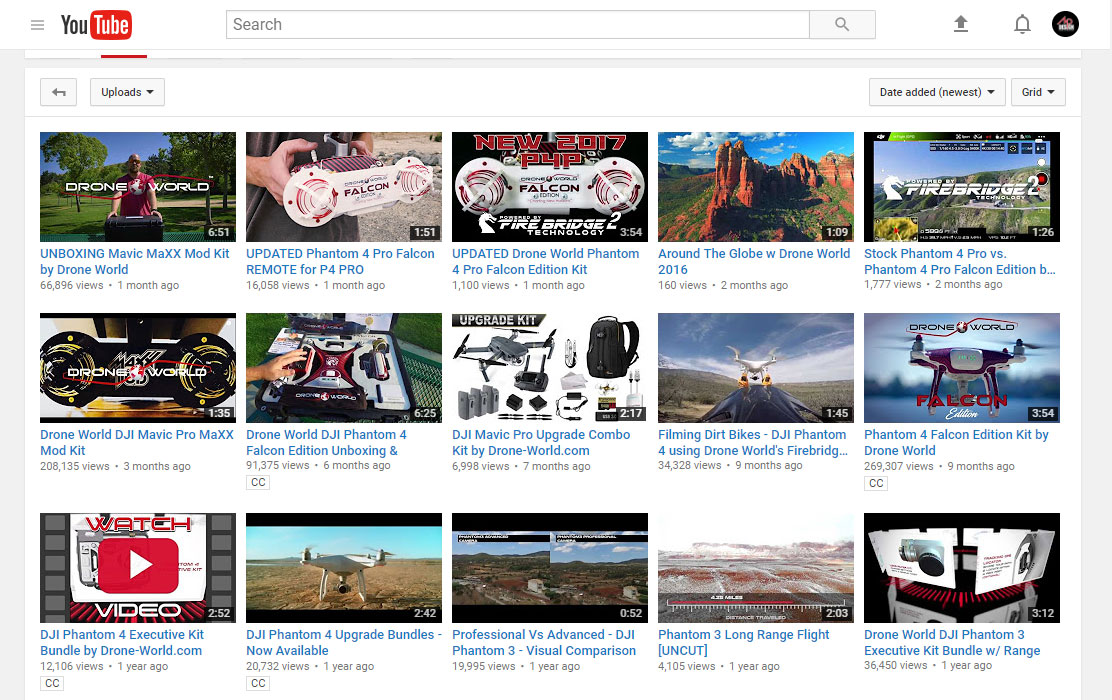Open 'Professional Vs Advanced - DJI Phantom 3' link
This screenshot has width=1112, height=700.
point(544,643)
